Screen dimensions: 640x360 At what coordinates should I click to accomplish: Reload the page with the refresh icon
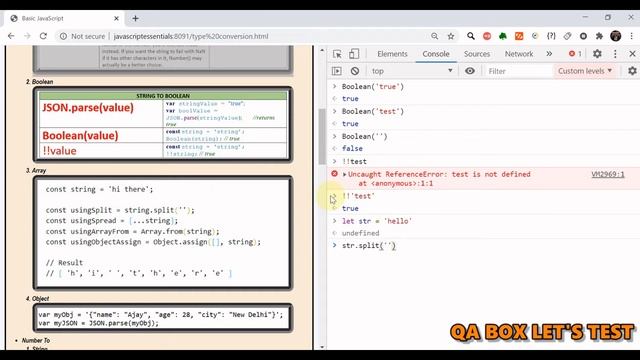tap(43, 36)
